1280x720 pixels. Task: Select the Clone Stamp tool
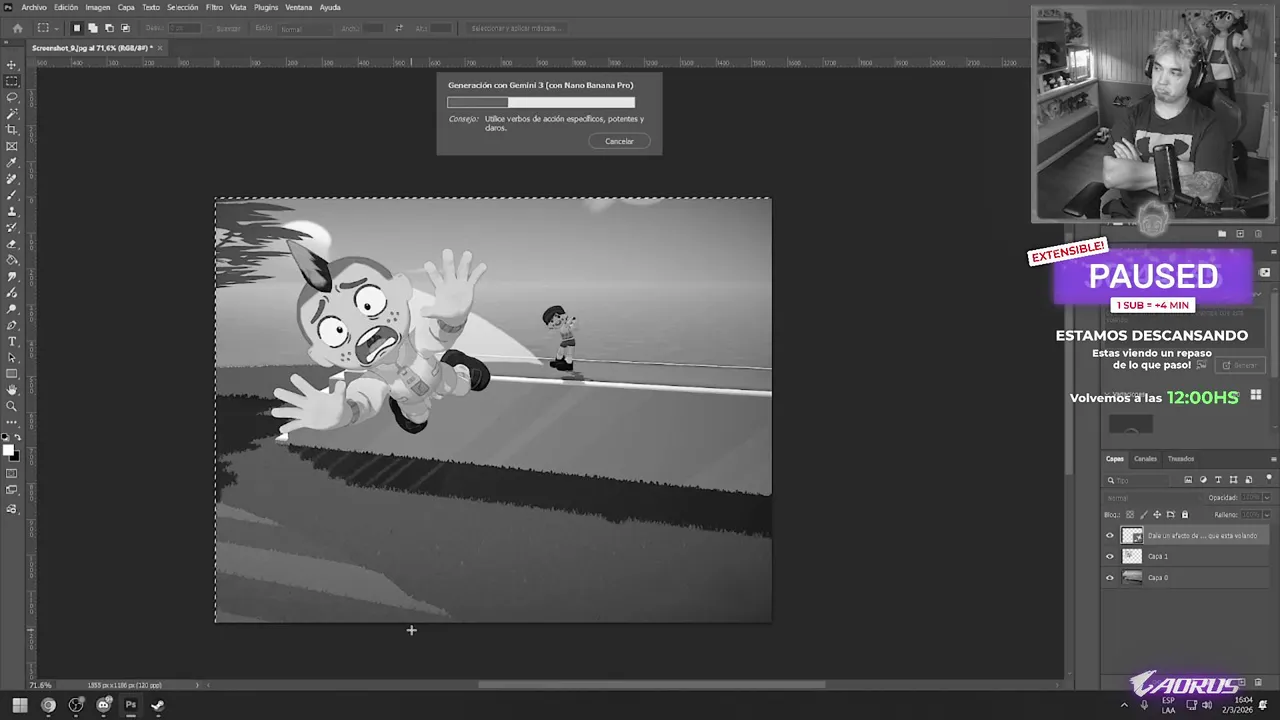(x=12, y=211)
